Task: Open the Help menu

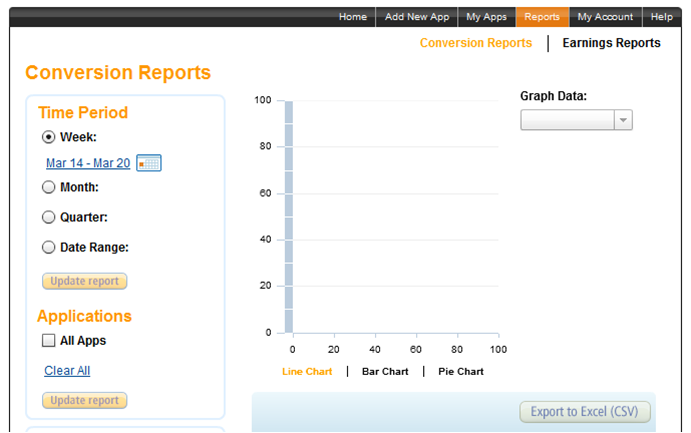Action: (661, 17)
